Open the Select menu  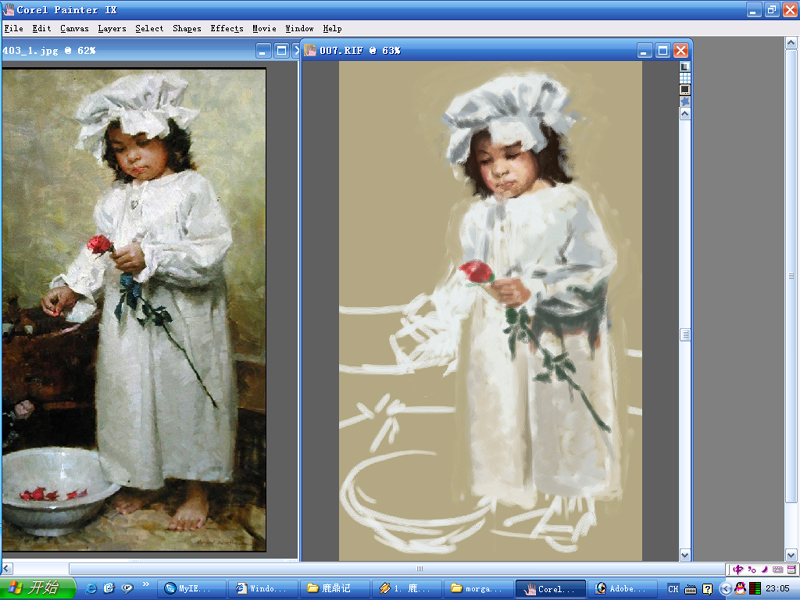click(x=149, y=29)
